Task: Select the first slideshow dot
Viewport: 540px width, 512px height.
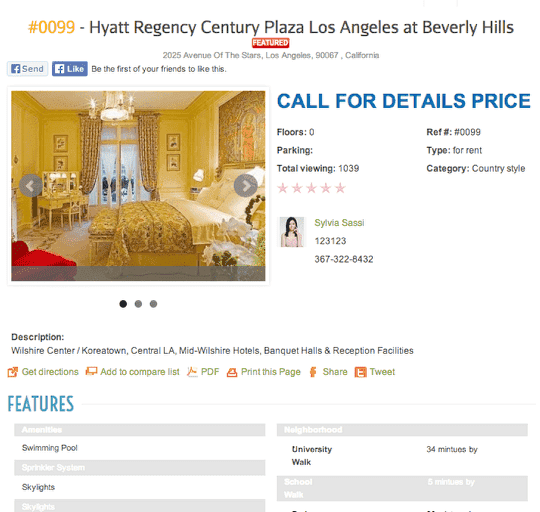Action: point(123,304)
